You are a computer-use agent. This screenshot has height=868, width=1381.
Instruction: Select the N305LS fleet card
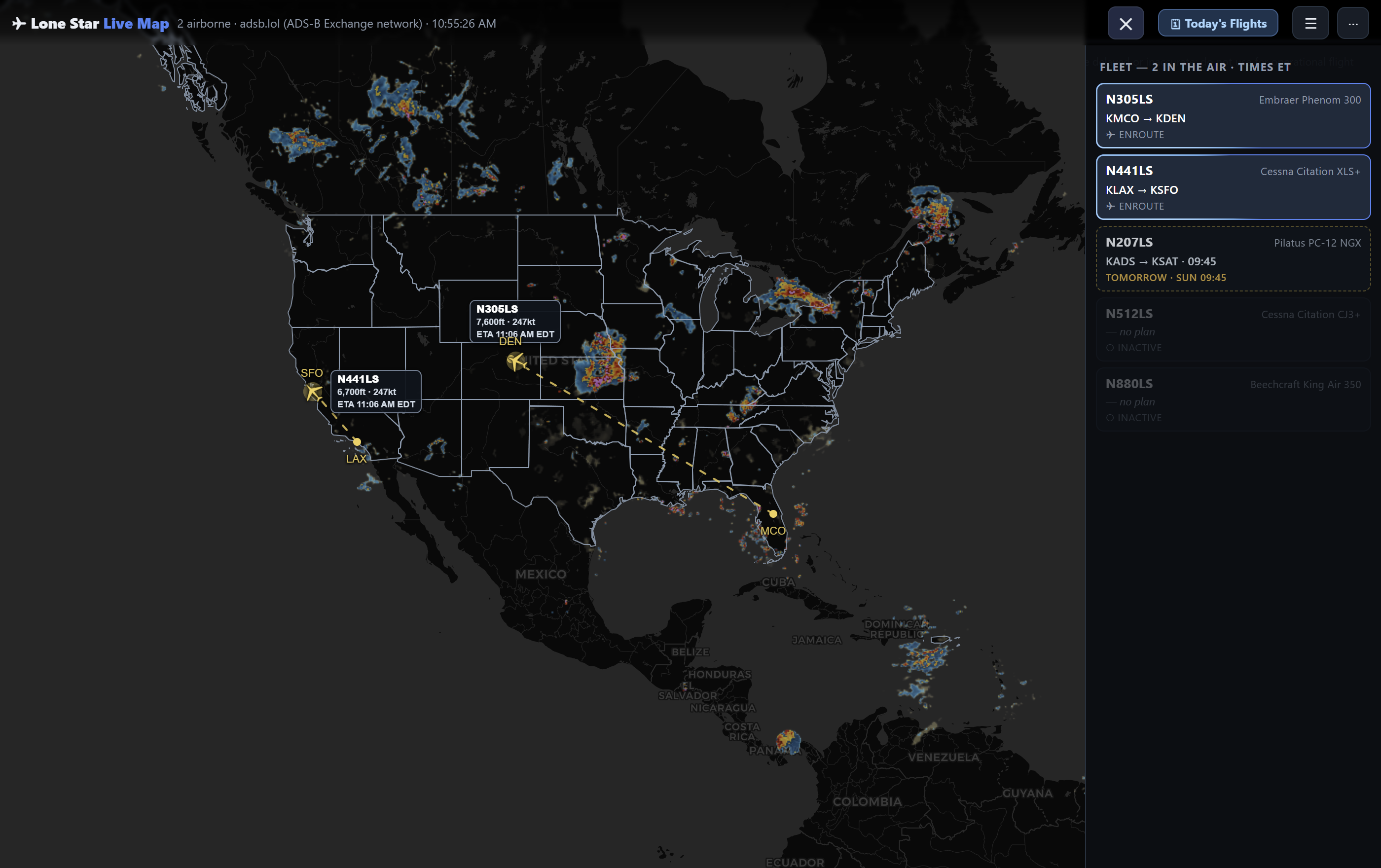1233,116
